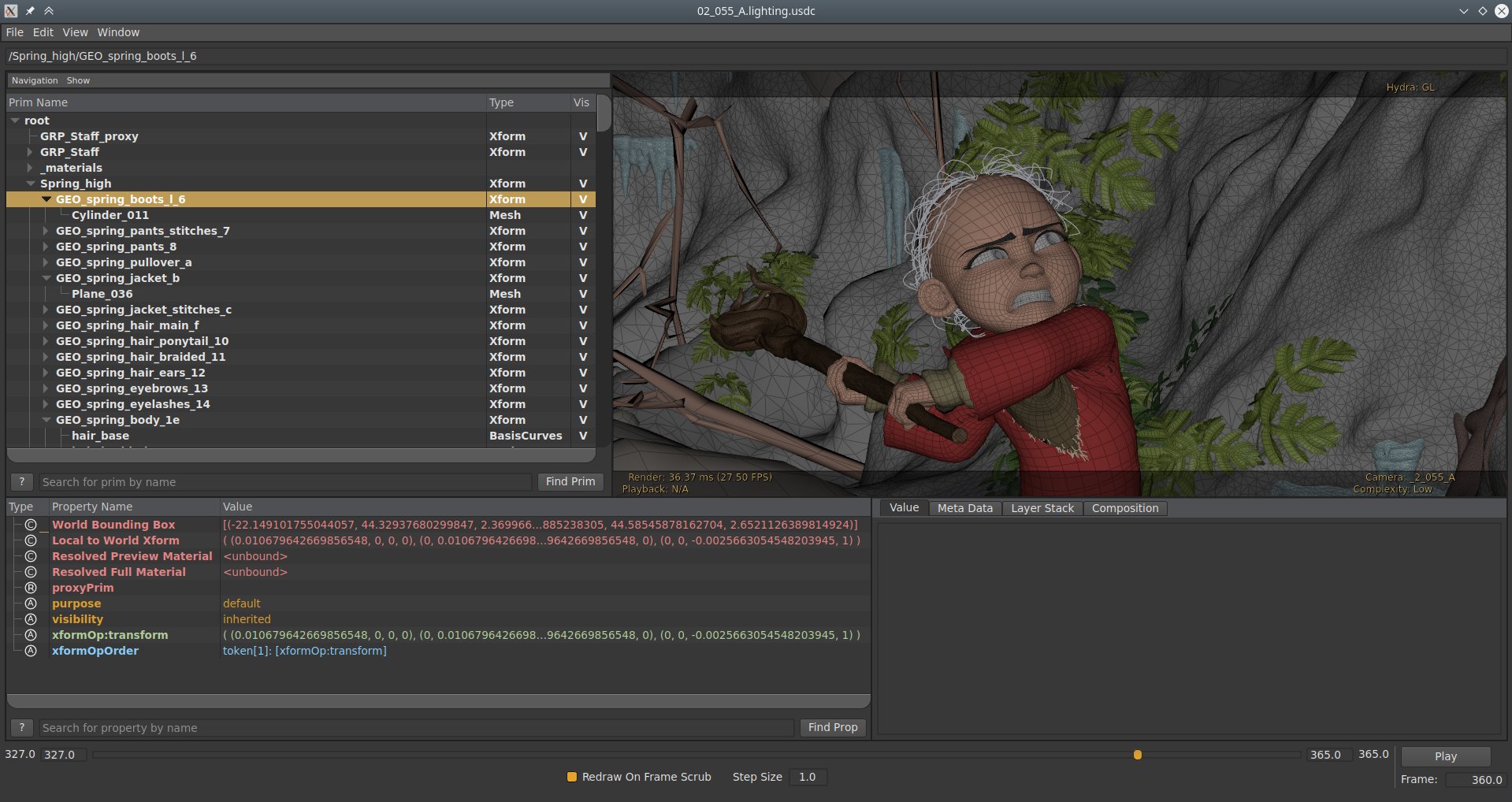Click the keep-above arrows icon in title bar
The height and width of the screenshot is (802, 1512).
(49, 11)
